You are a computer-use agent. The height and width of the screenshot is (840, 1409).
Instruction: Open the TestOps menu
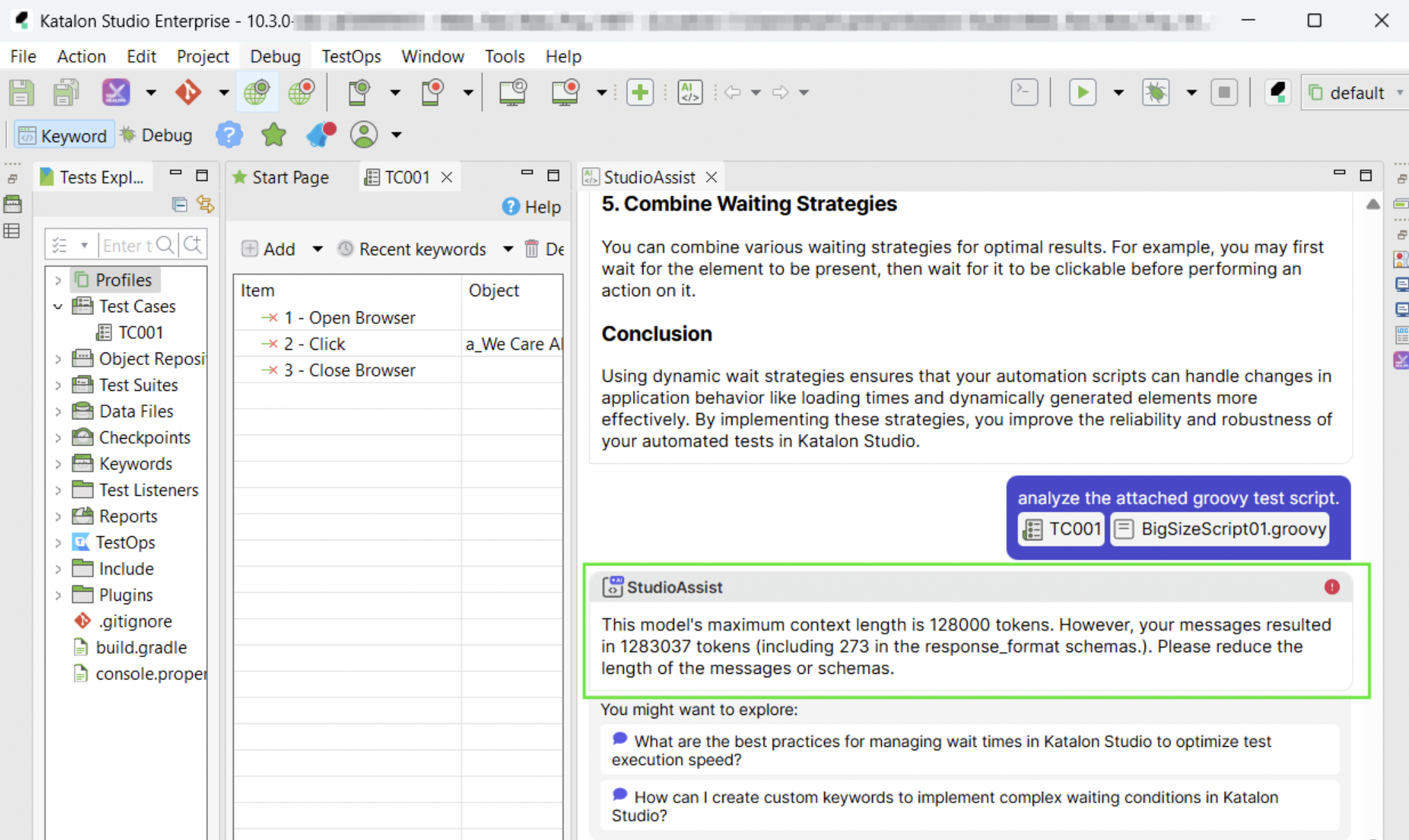click(x=351, y=56)
